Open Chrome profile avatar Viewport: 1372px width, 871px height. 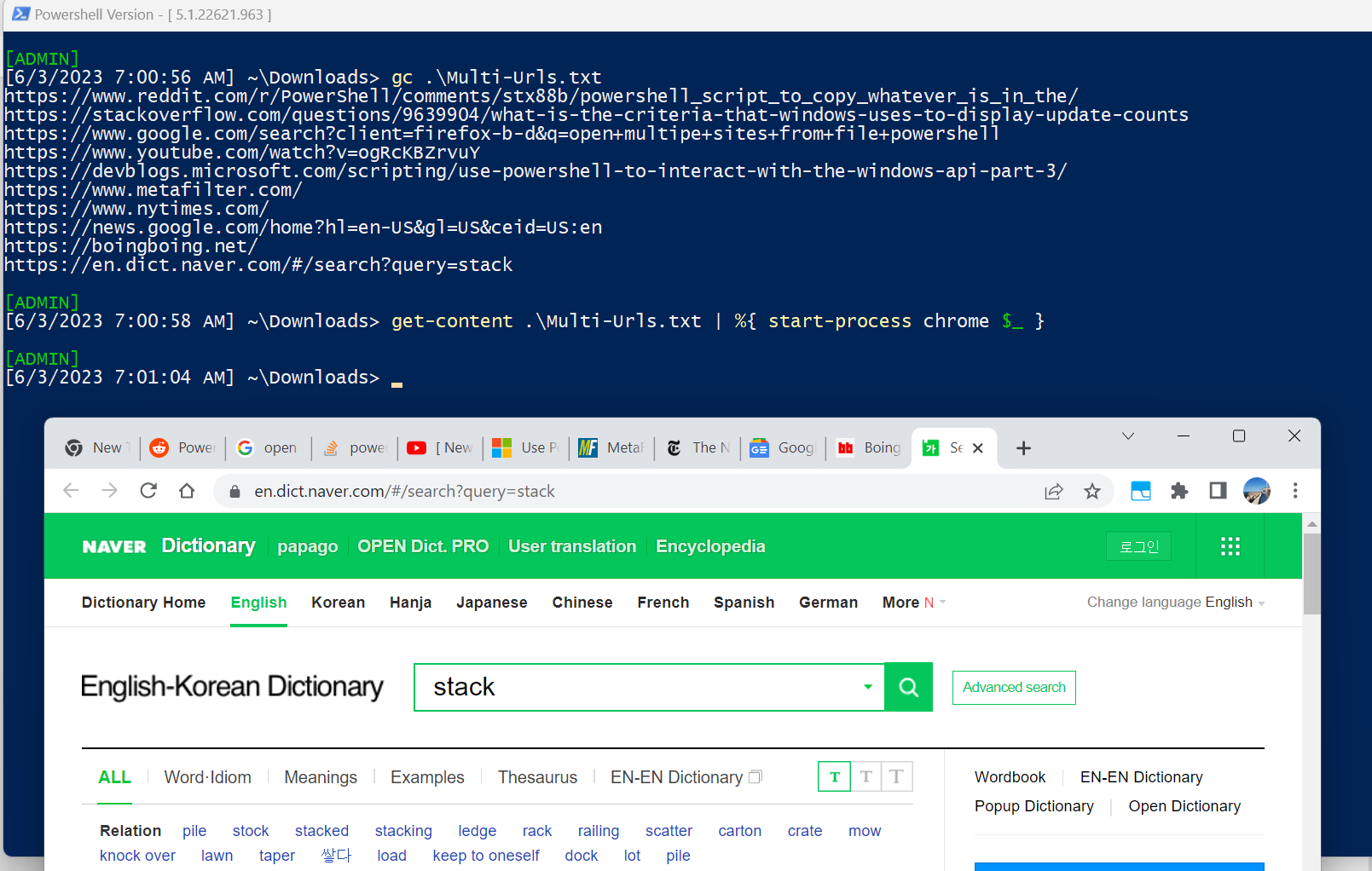click(1257, 491)
